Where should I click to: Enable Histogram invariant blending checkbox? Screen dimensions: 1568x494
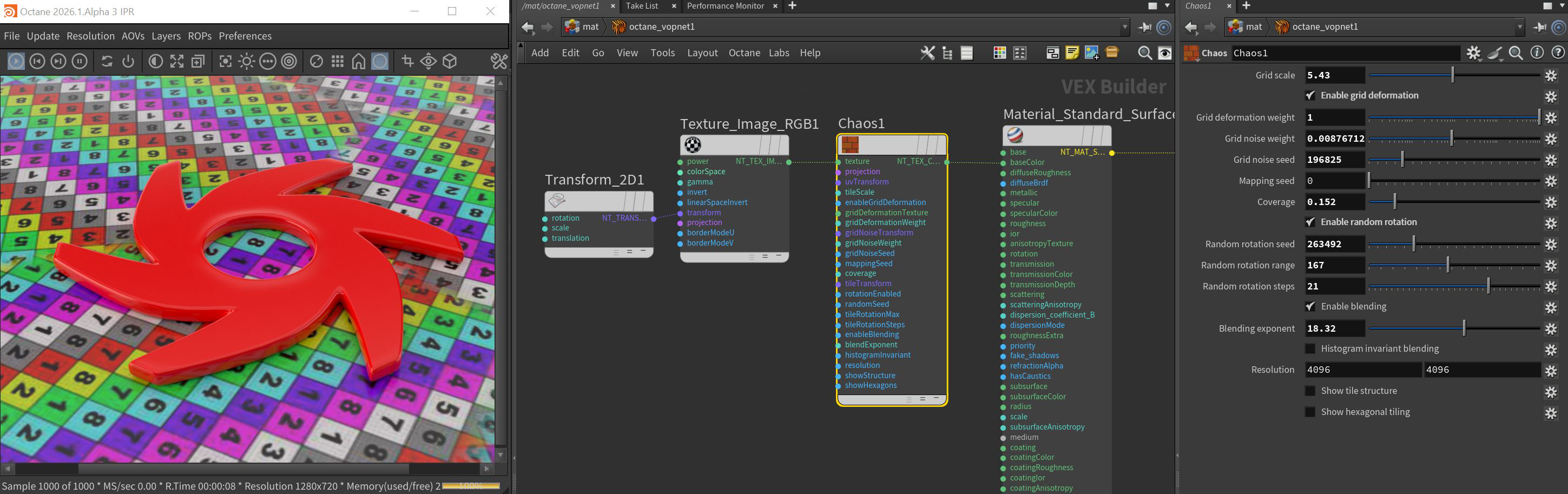(x=1310, y=348)
